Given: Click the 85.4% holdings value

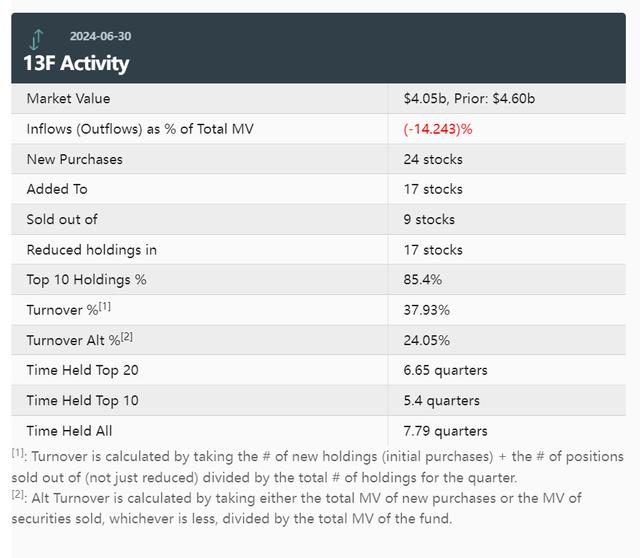Looking at the screenshot, I should (423, 279).
